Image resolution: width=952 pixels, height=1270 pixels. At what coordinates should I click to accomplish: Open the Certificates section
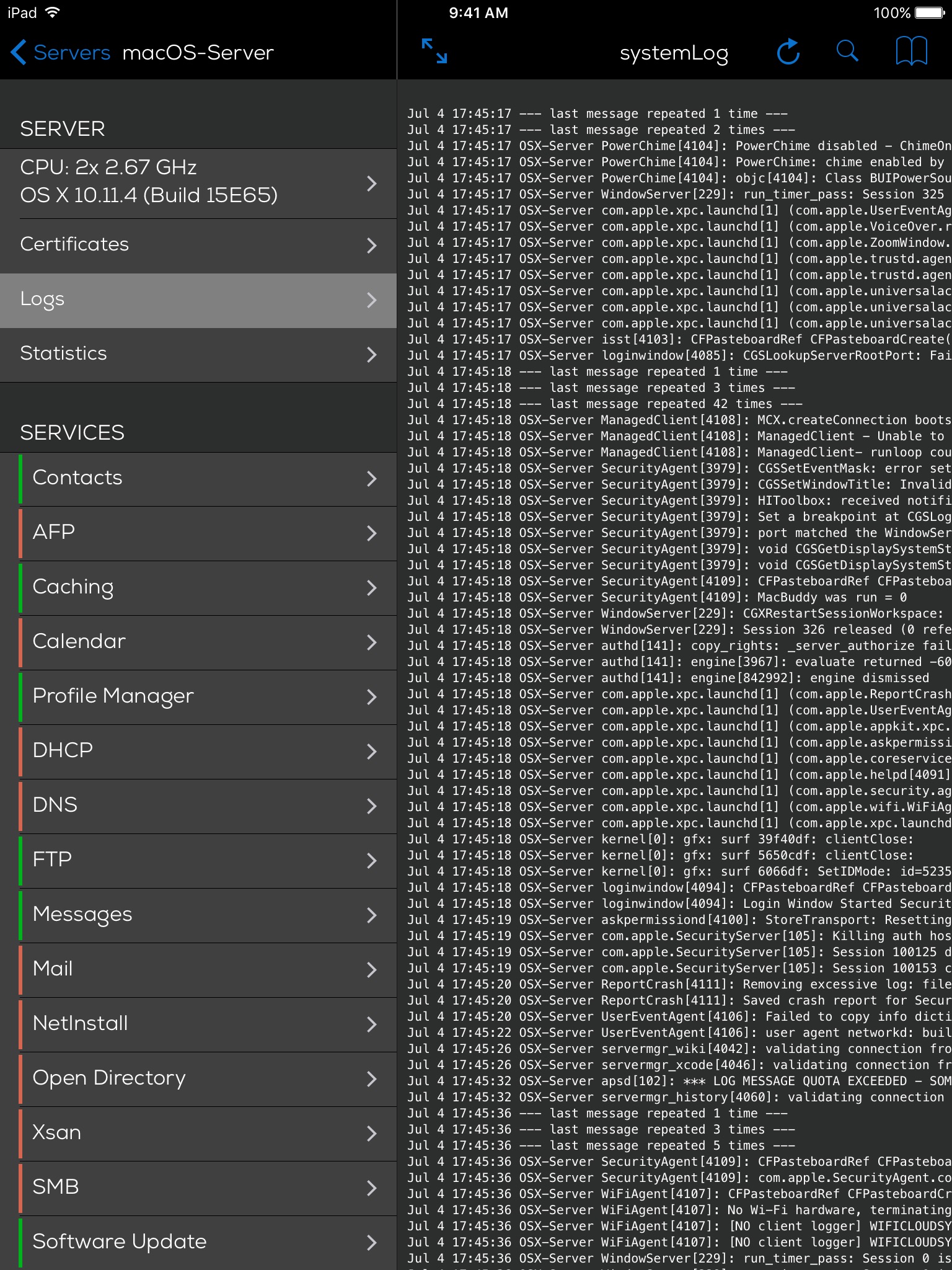[198, 245]
